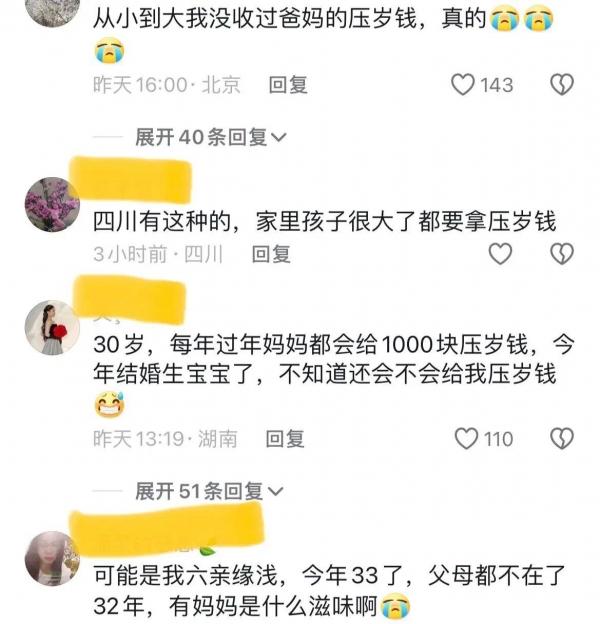Expand the 51 replies thread

(209, 491)
